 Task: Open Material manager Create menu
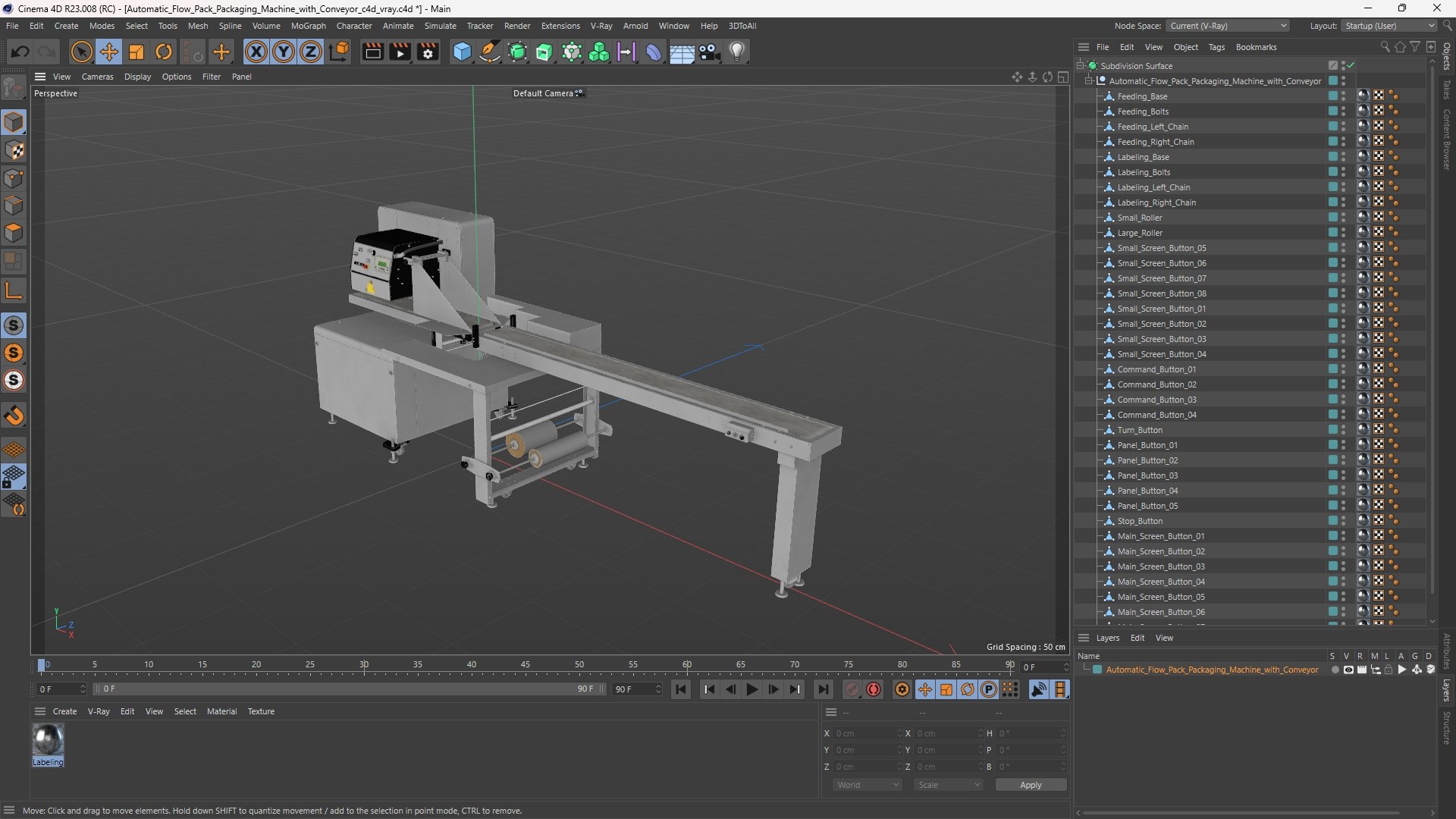(x=64, y=711)
